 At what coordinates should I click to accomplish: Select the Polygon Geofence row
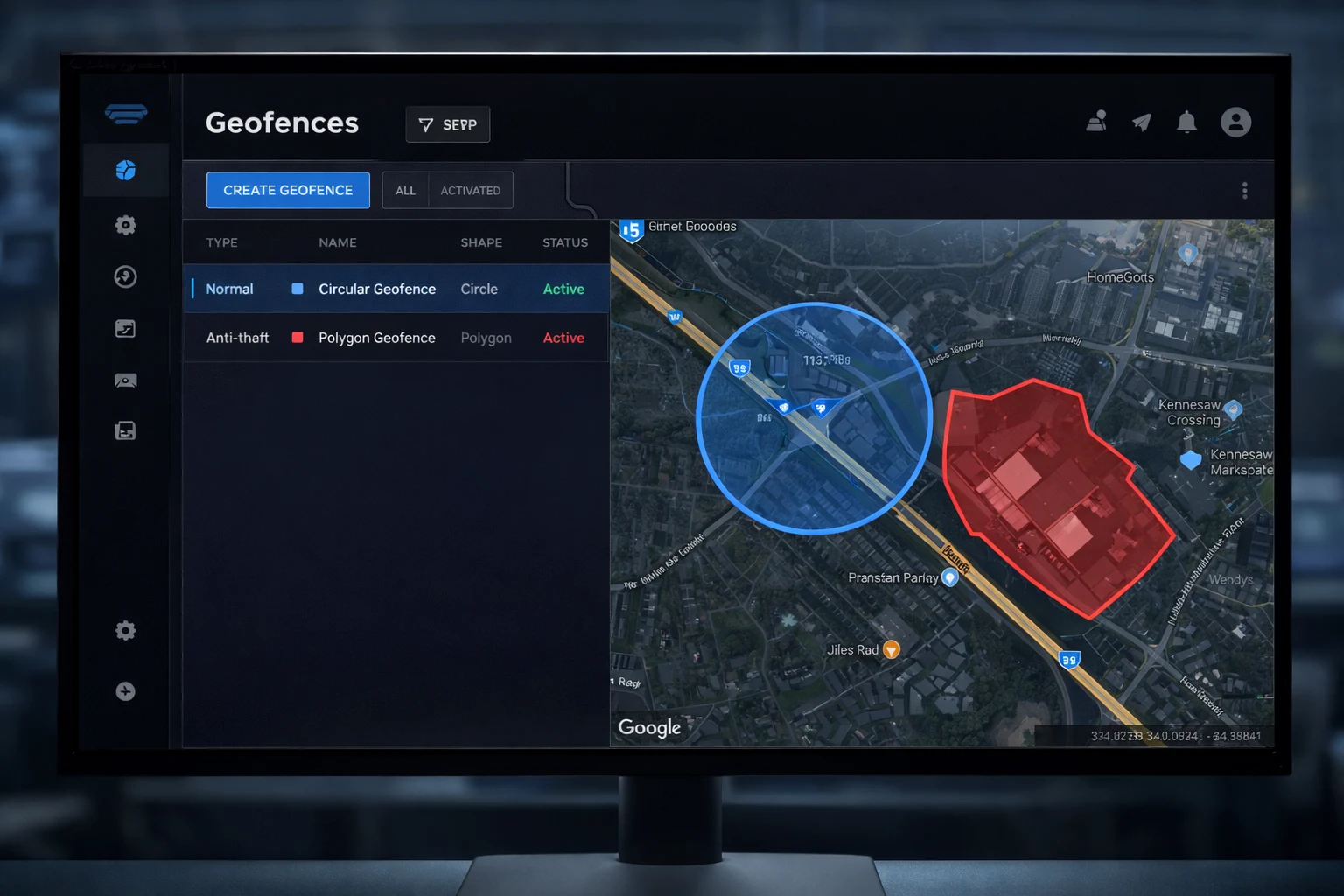click(x=377, y=338)
